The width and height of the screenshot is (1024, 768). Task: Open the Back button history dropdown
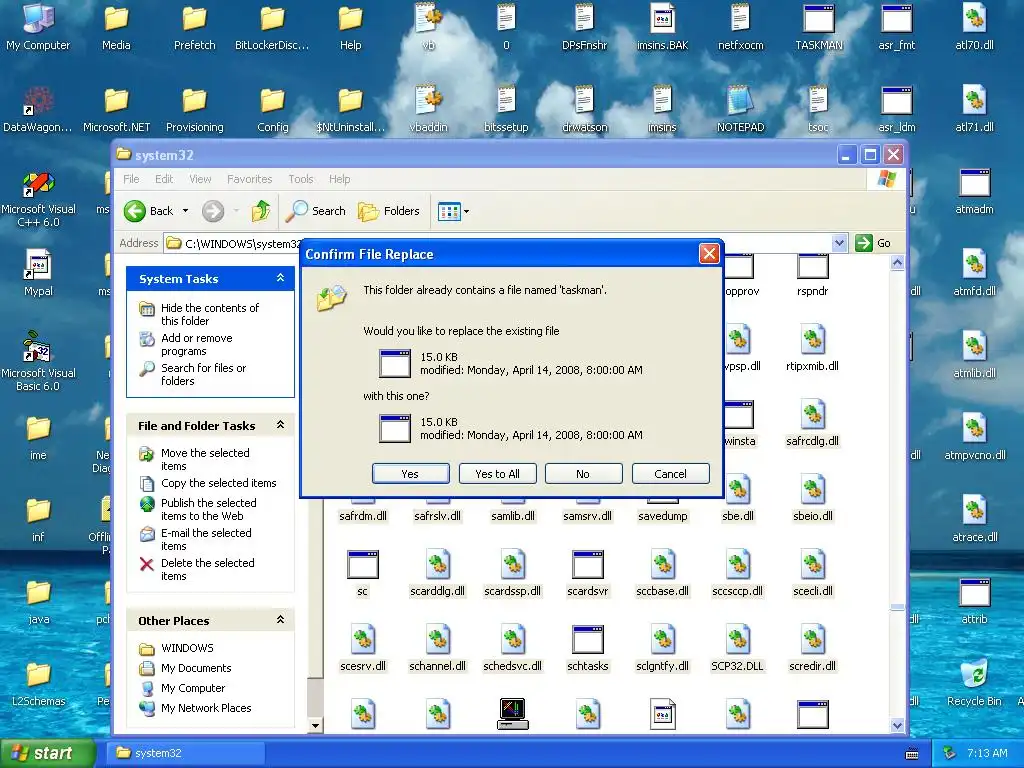(185, 211)
